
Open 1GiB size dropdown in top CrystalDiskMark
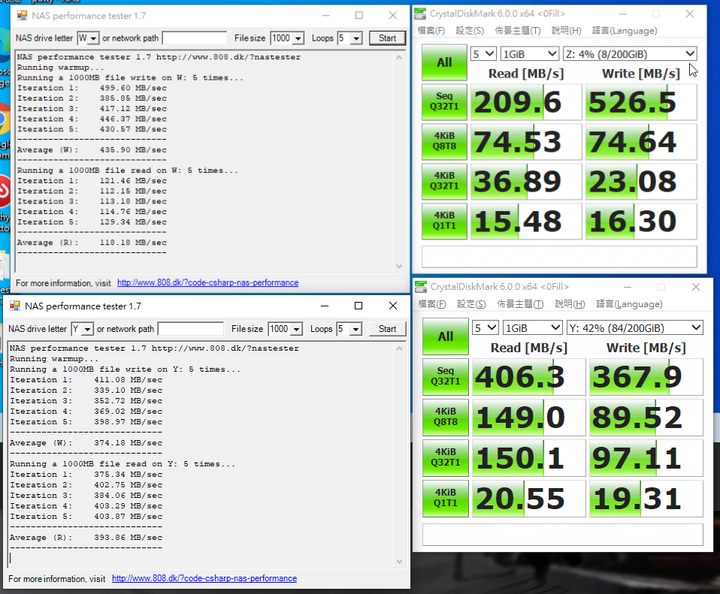529,54
